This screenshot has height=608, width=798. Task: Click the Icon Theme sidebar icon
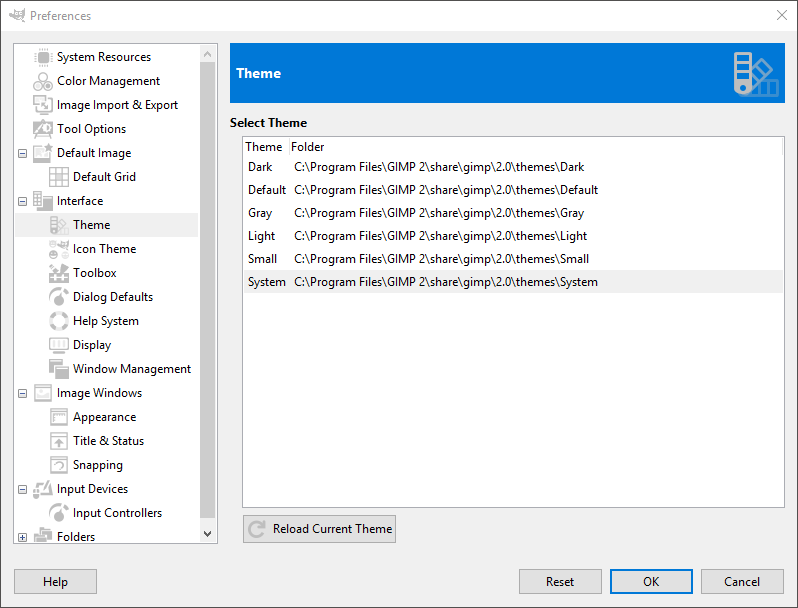click(59, 249)
